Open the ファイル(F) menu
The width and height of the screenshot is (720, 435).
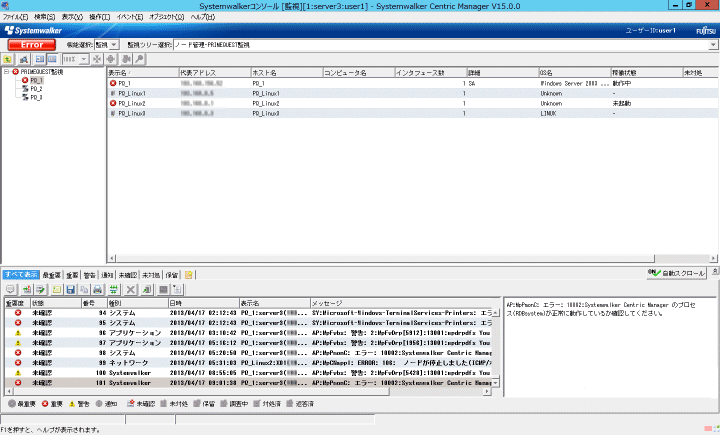click(16, 17)
